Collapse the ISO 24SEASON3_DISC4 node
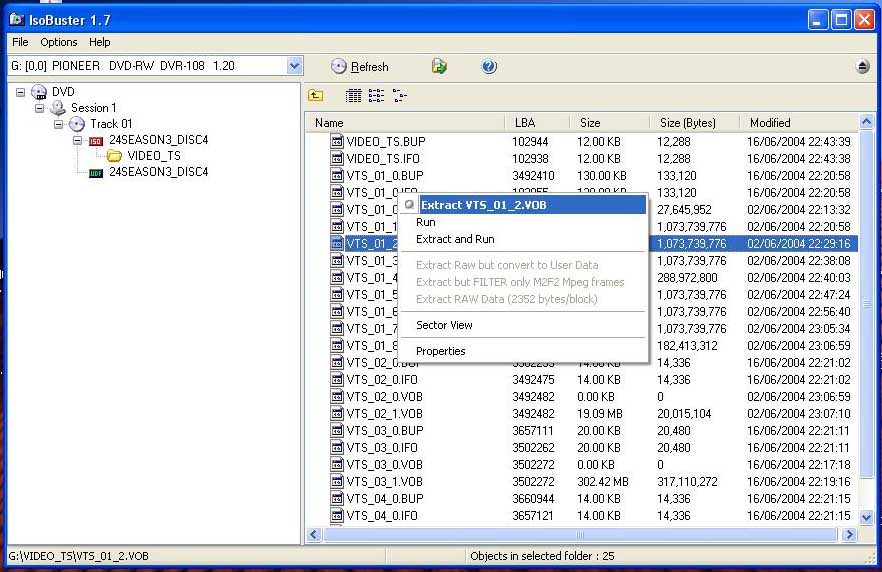The width and height of the screenshot is (882, 572). (x=78, y=140)
